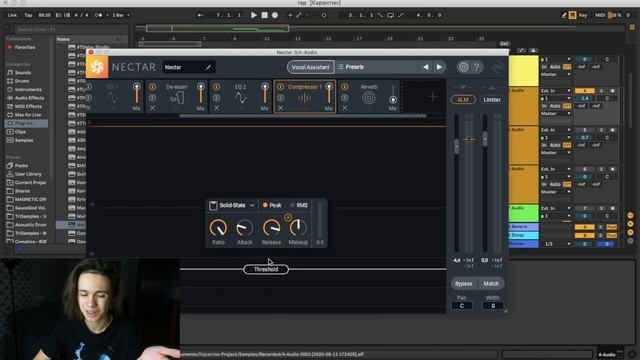Screen dimensions: 640x360
Task: Click the Pan value field showing C
Action: point(462,306)
